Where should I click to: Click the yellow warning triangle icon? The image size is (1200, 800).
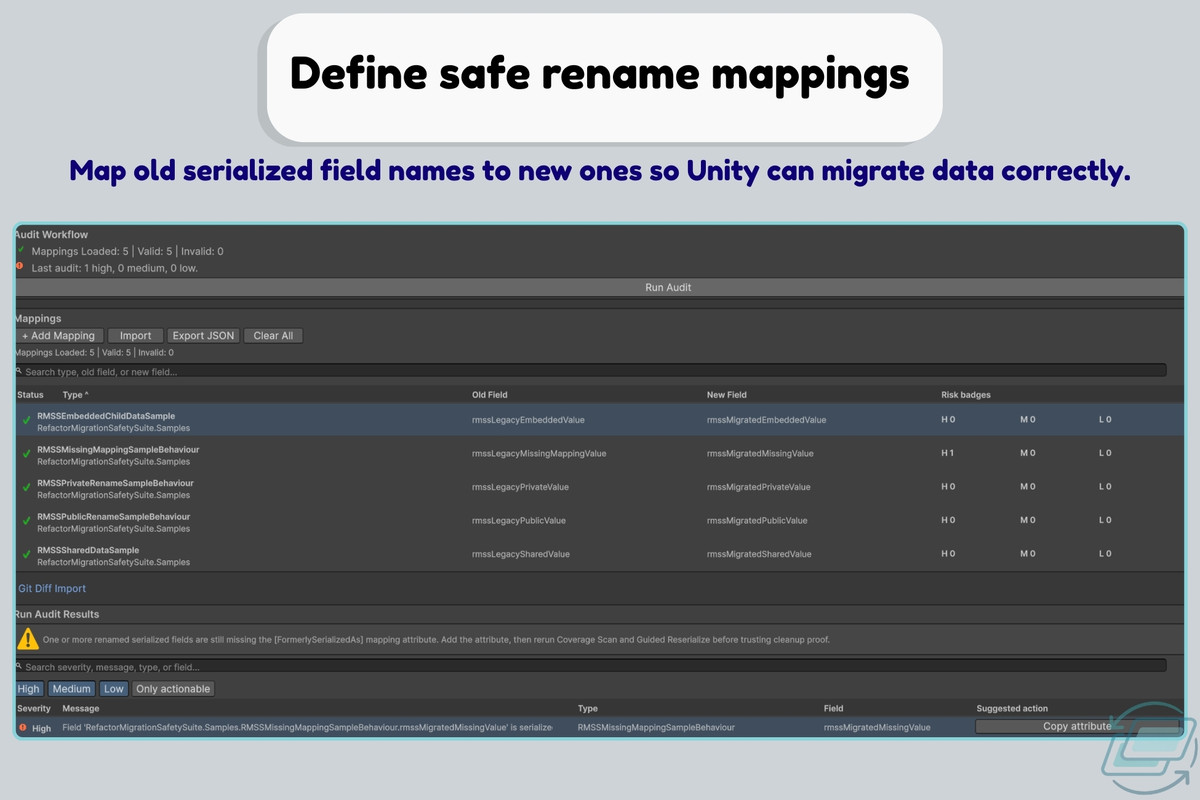(28, 639)
